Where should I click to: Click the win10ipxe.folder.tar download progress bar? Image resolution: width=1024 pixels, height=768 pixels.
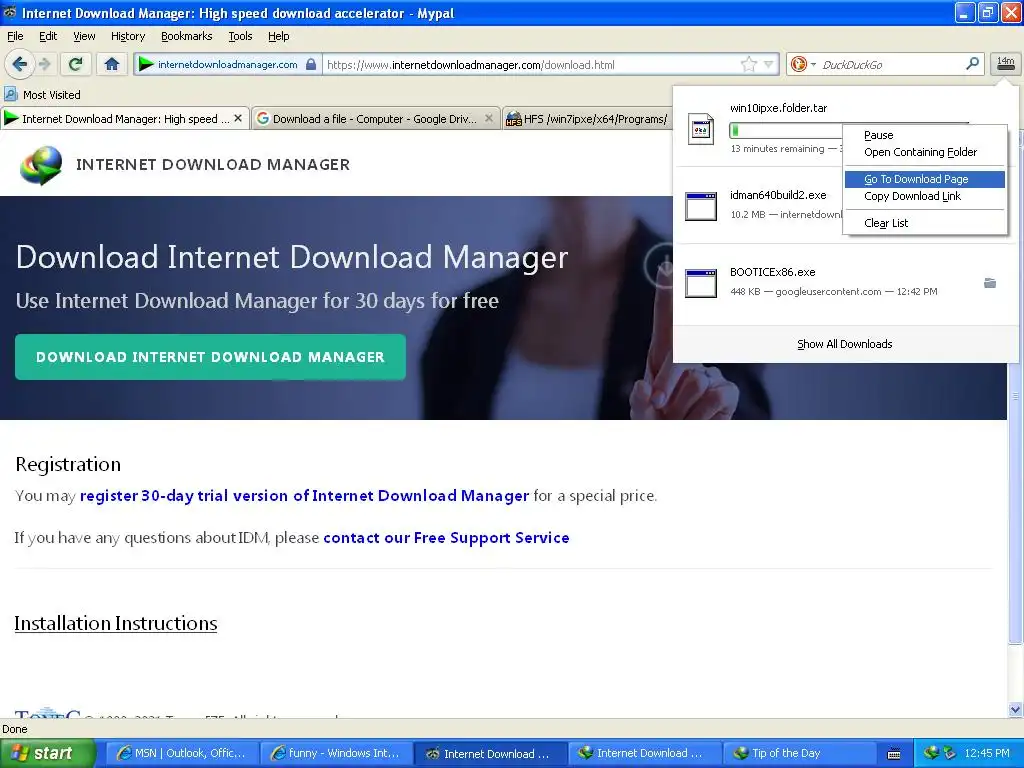786,131
